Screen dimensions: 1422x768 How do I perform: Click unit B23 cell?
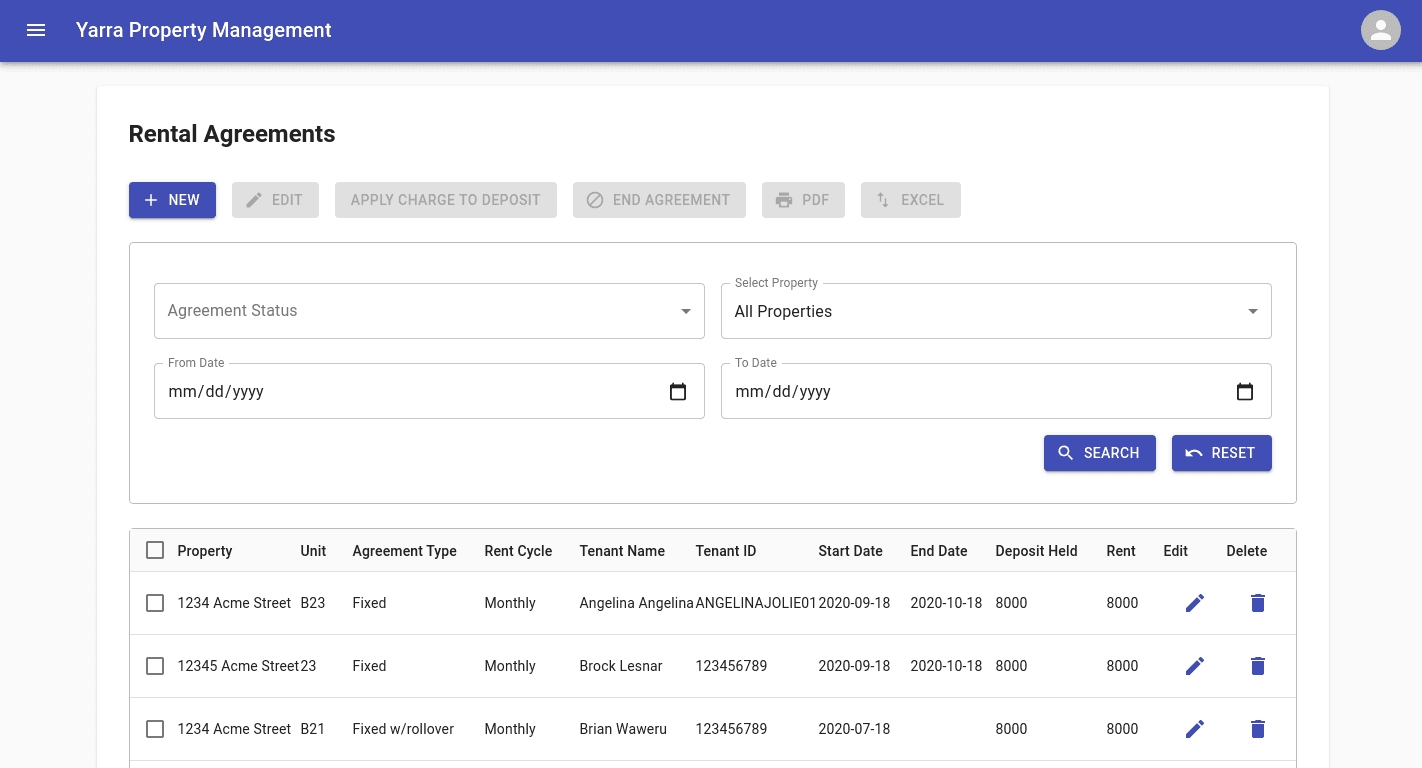tap(313, 603)
